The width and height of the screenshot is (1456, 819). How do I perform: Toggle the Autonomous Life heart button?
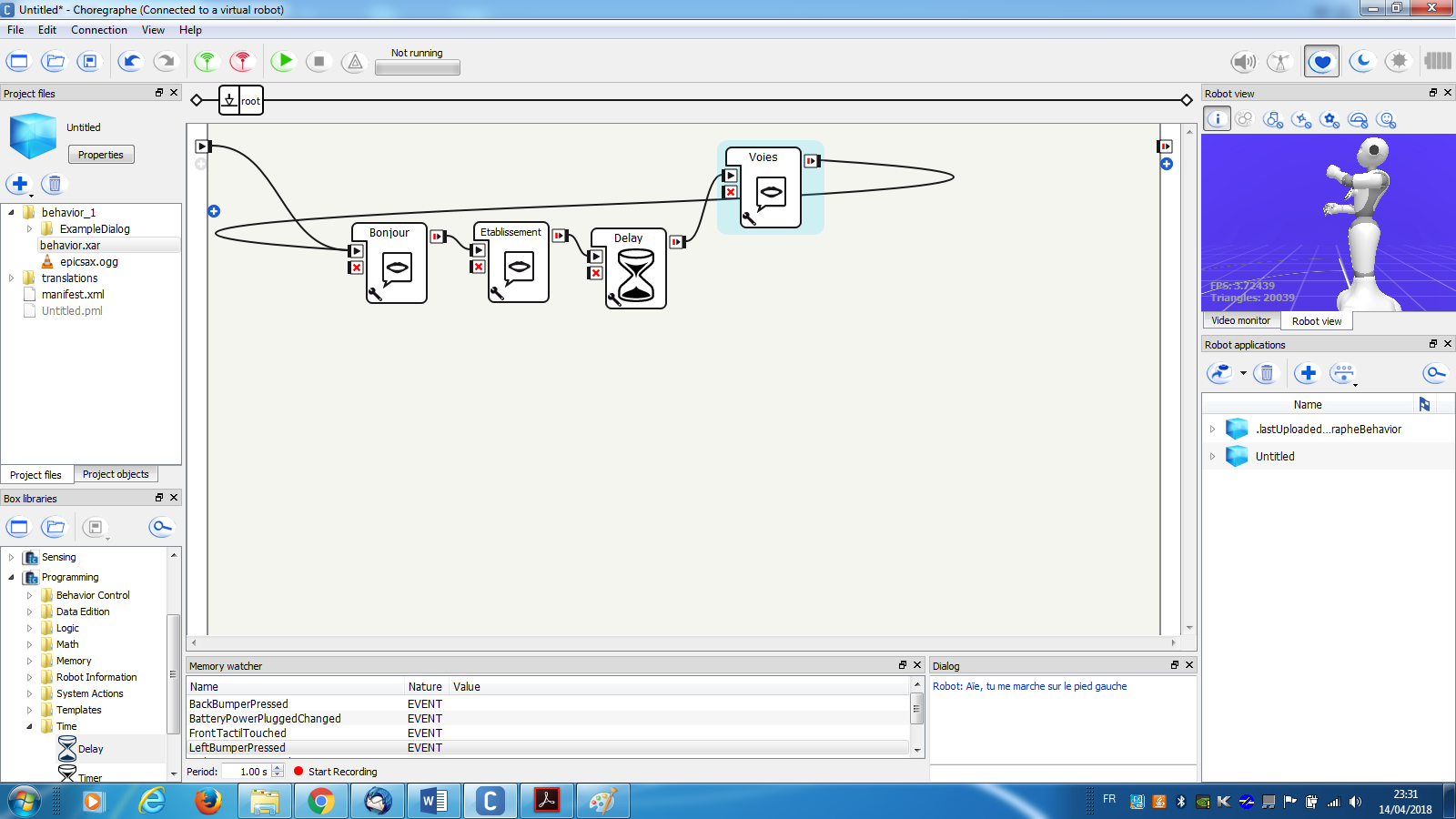[1321, 62]
